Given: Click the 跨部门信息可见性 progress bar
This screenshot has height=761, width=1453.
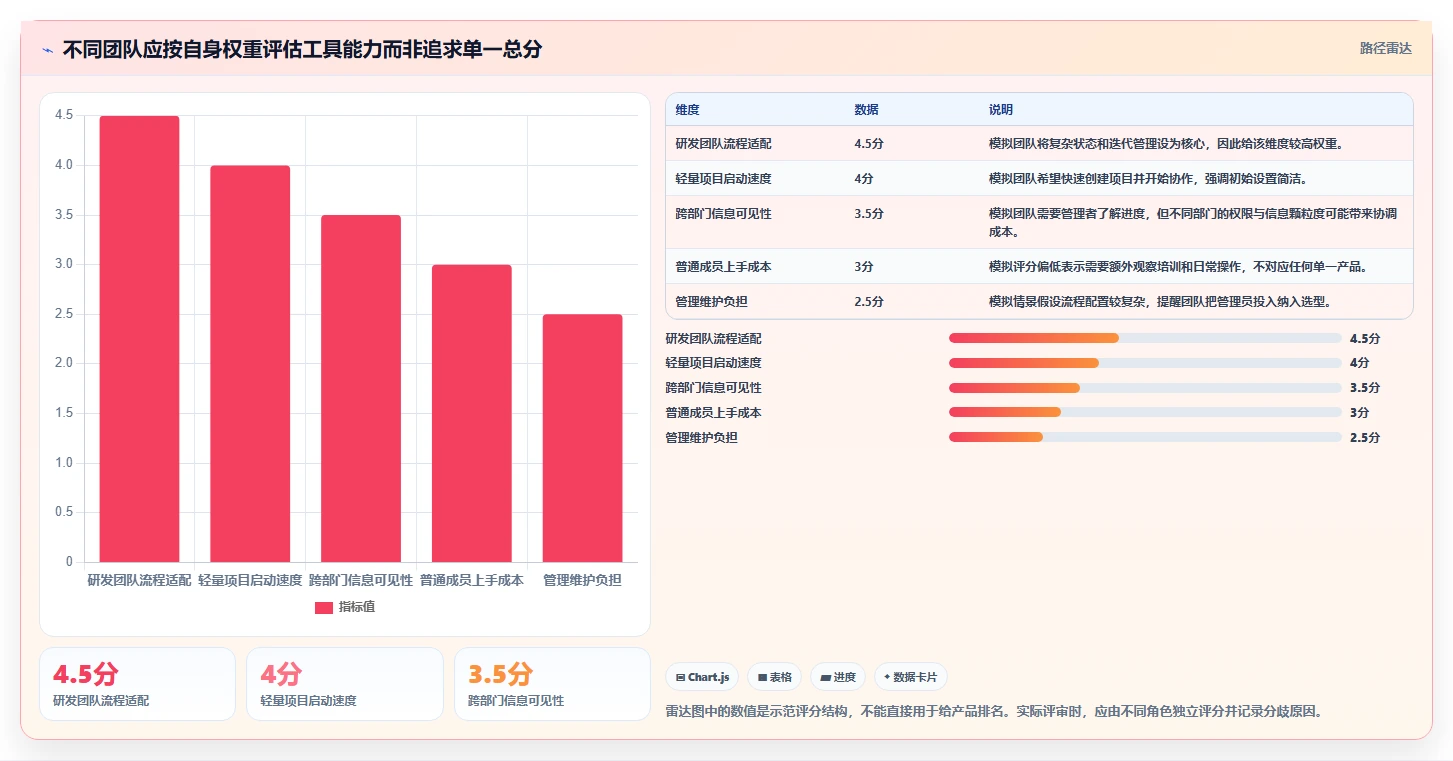Looking at the screenshot, I should [x=1145, y=388].
